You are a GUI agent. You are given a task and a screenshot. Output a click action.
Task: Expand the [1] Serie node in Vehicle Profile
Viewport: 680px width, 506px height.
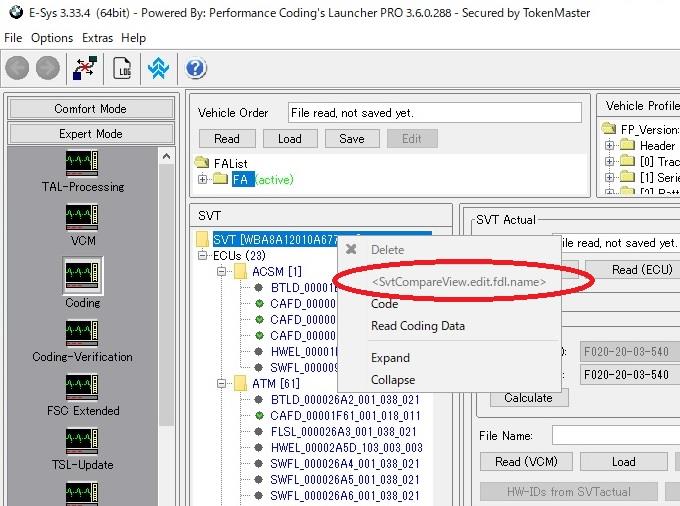click(x=609, y=177)
